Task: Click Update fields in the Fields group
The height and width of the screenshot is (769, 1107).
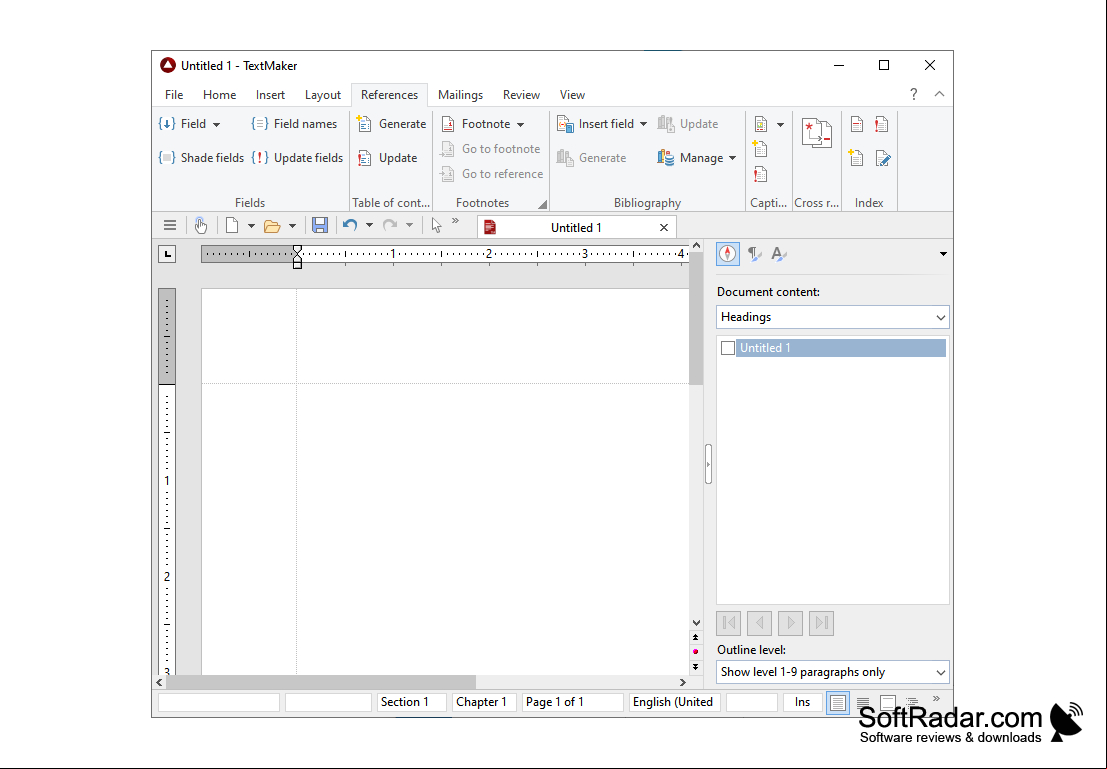Action: [x=297, y=157]
